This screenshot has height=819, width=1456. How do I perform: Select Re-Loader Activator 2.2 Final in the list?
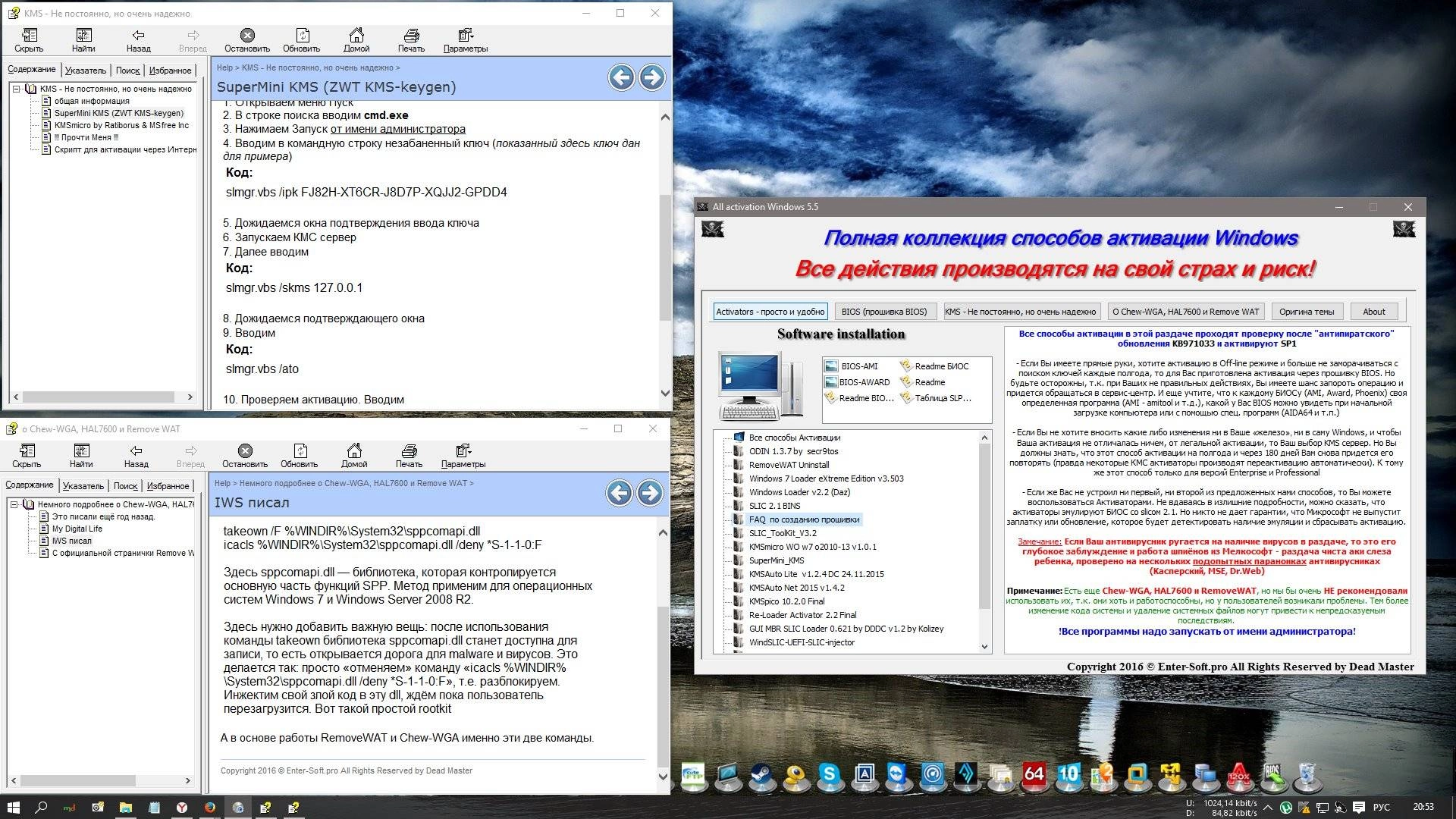[x=802, y=615]
